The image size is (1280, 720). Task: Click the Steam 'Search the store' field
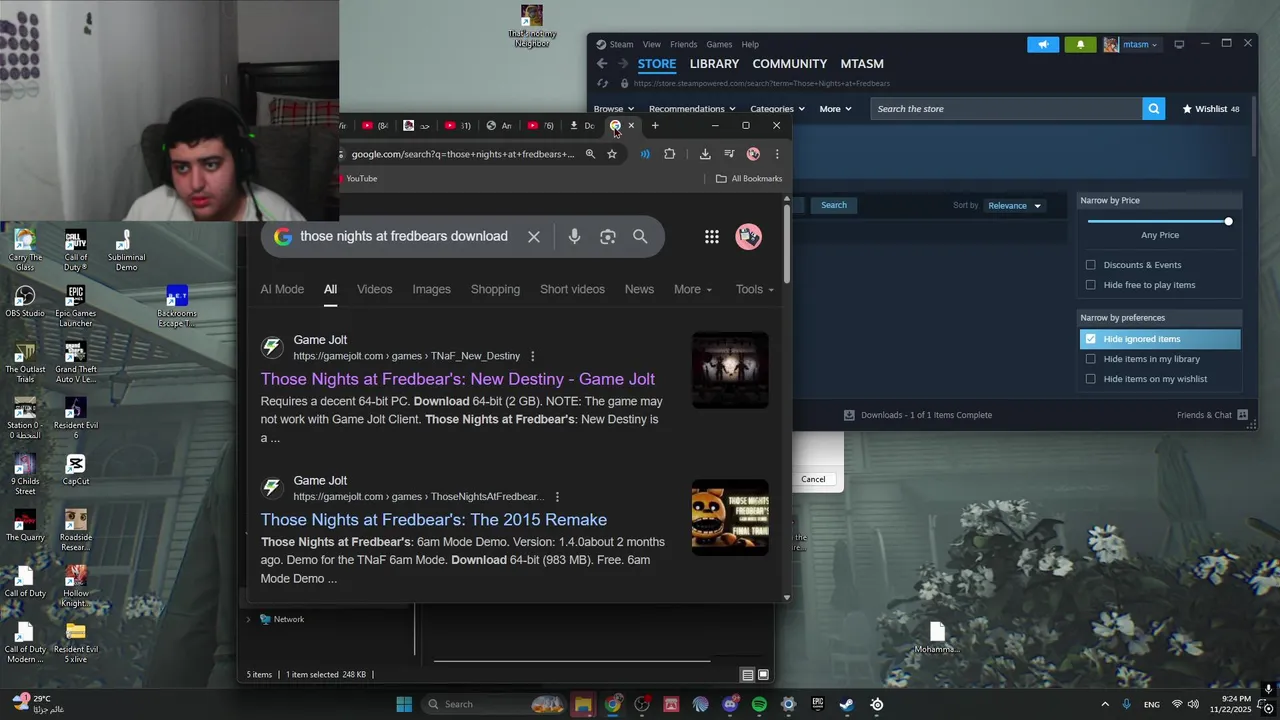point(1006,109)
